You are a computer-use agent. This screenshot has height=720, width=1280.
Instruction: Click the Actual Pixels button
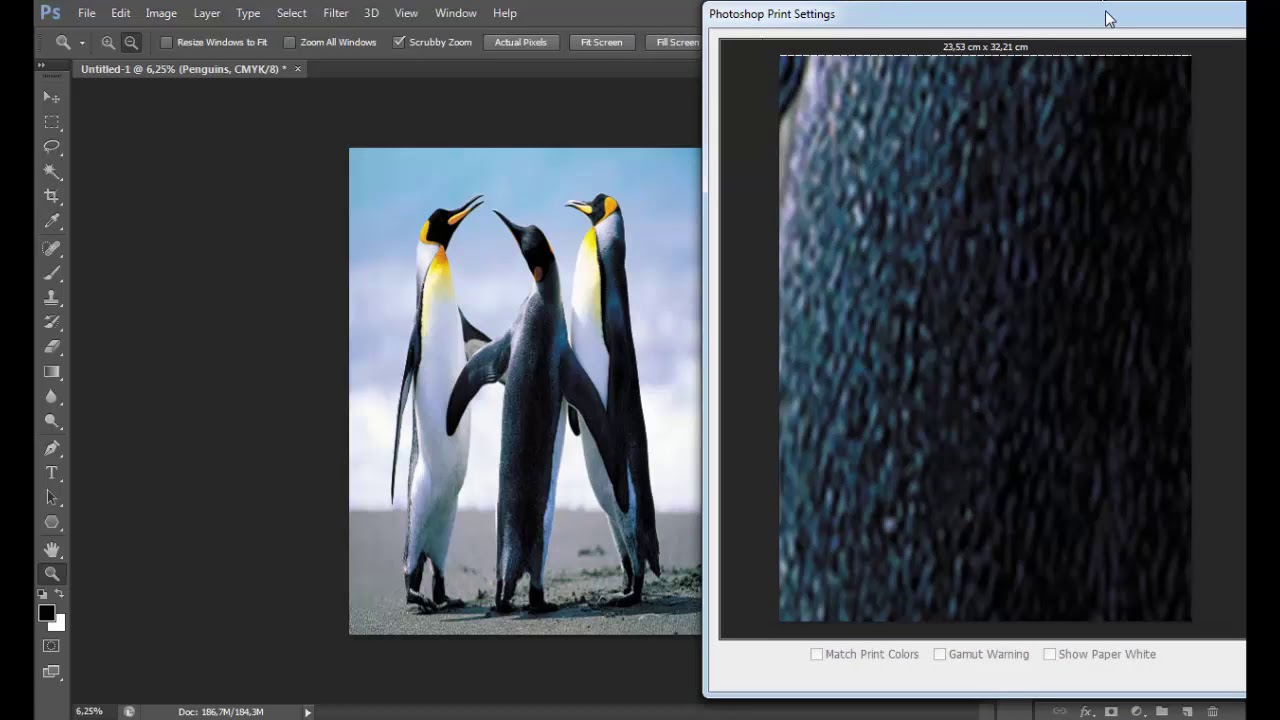(x=520, y=42)
